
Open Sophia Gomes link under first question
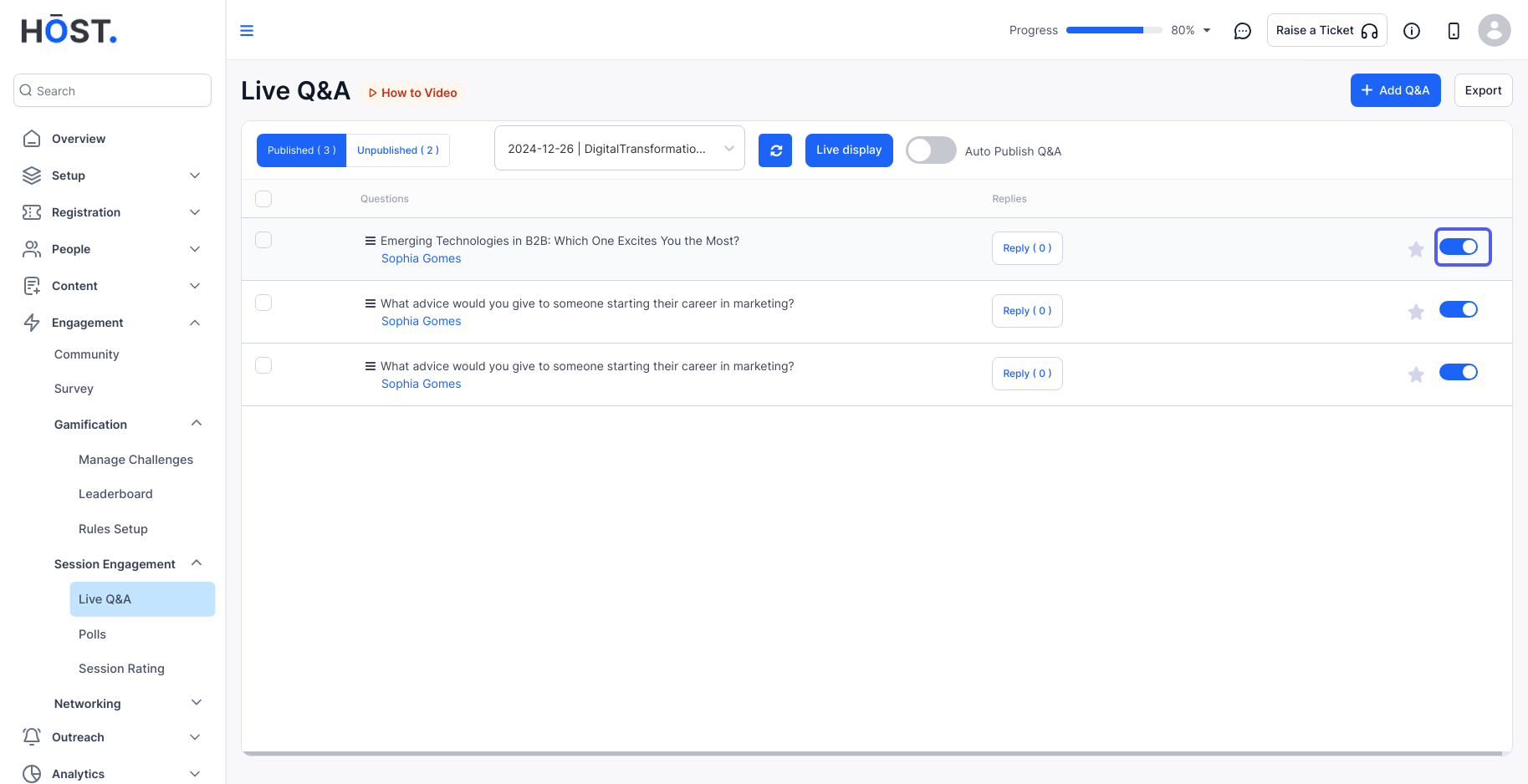[421, 258]
